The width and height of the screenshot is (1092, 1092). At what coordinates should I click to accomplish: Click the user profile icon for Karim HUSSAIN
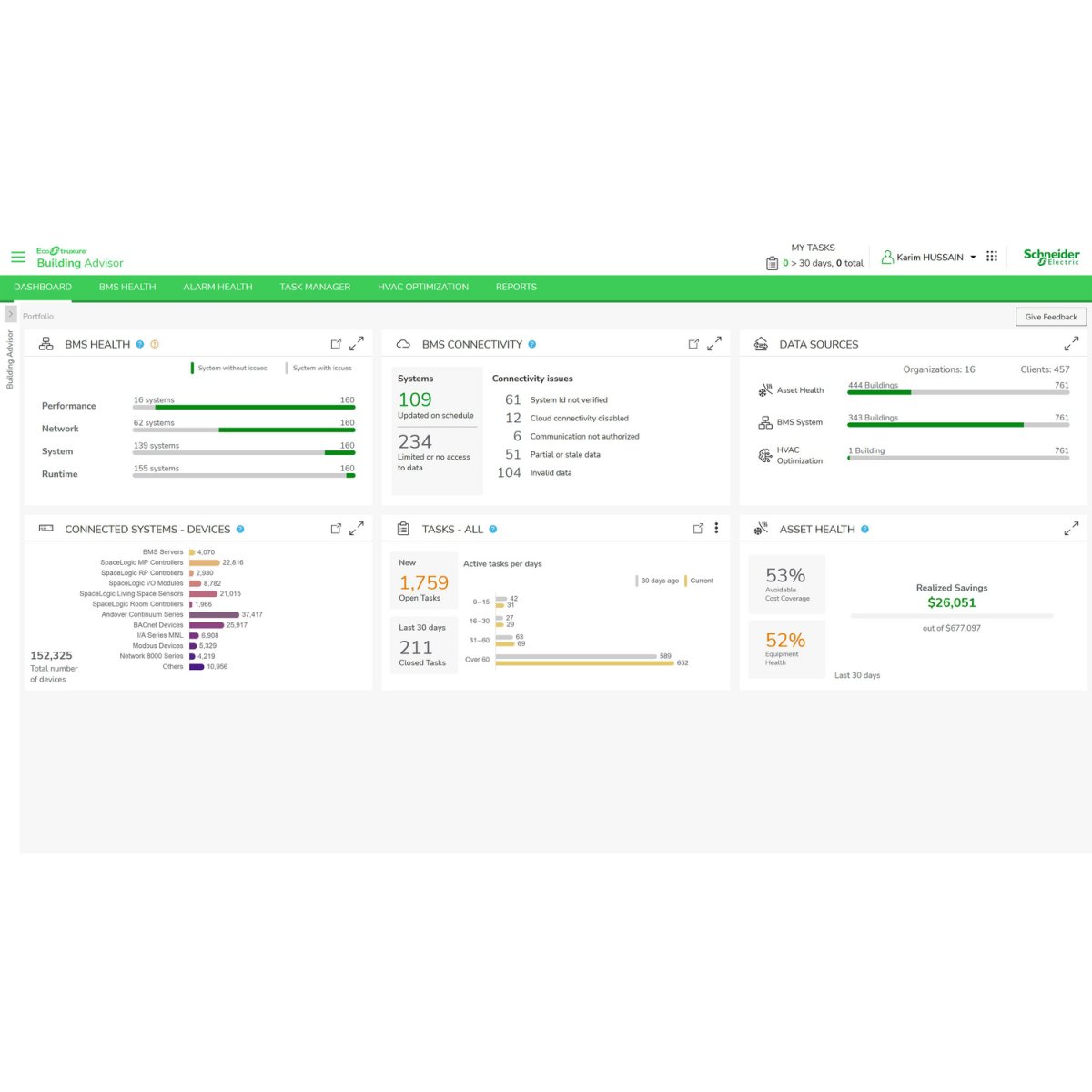tap(887, 258)
